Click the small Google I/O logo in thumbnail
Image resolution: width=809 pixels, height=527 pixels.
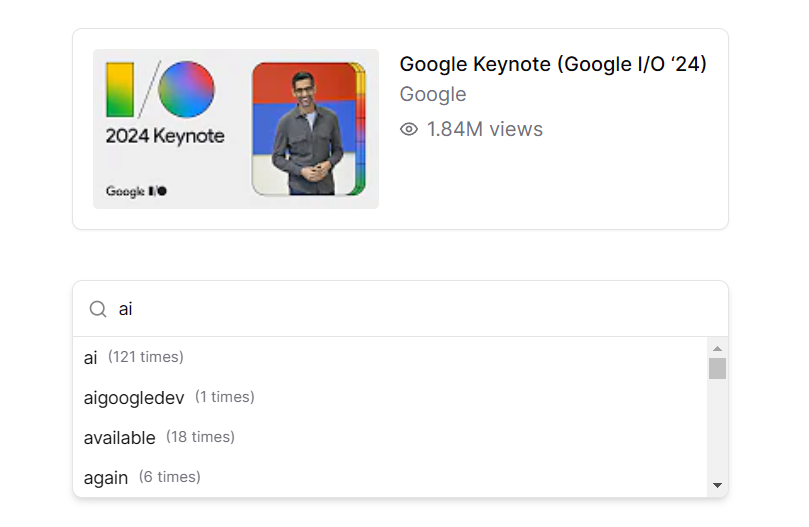136,190
